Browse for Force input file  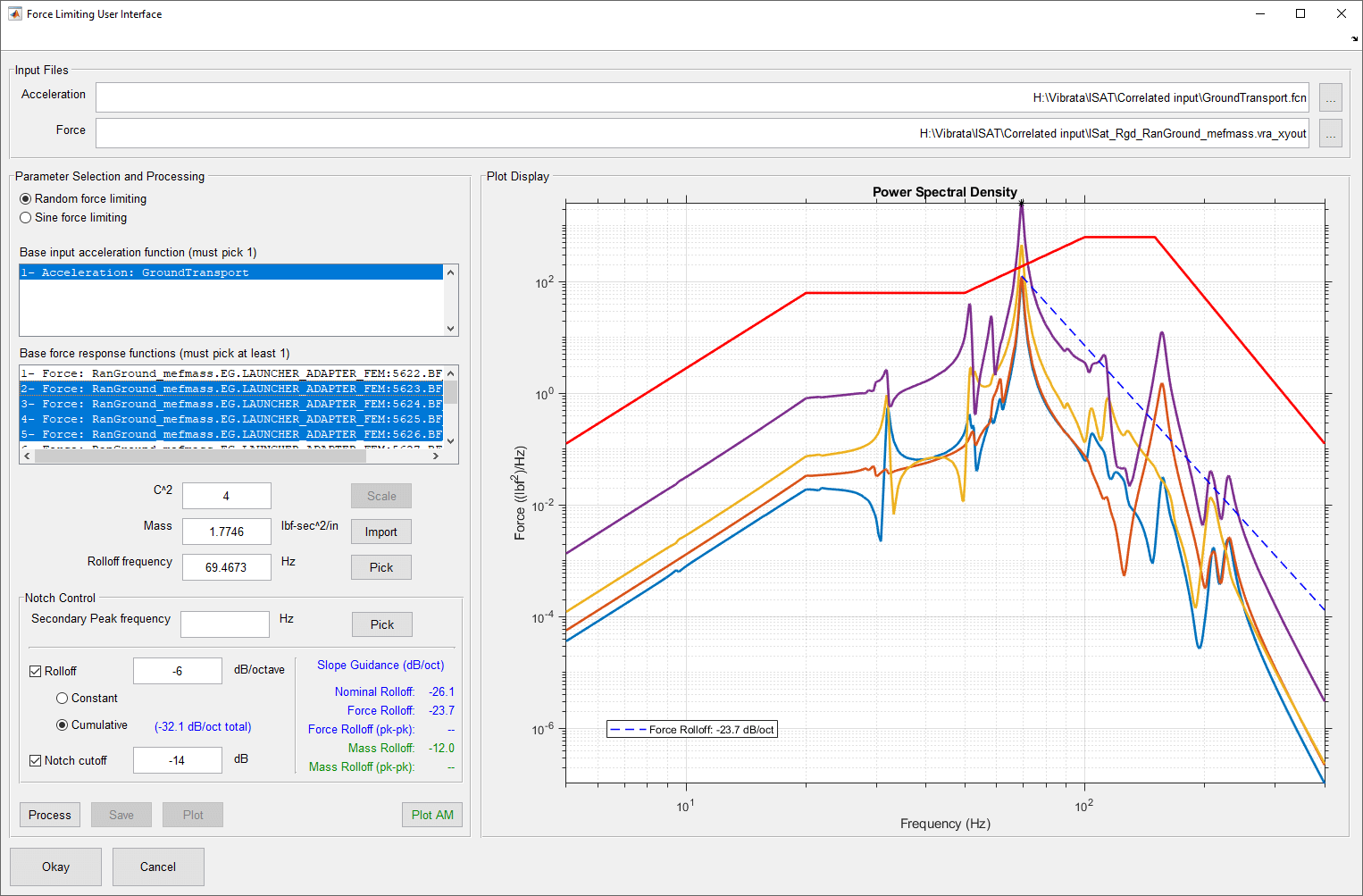[x=1331, y=133]
